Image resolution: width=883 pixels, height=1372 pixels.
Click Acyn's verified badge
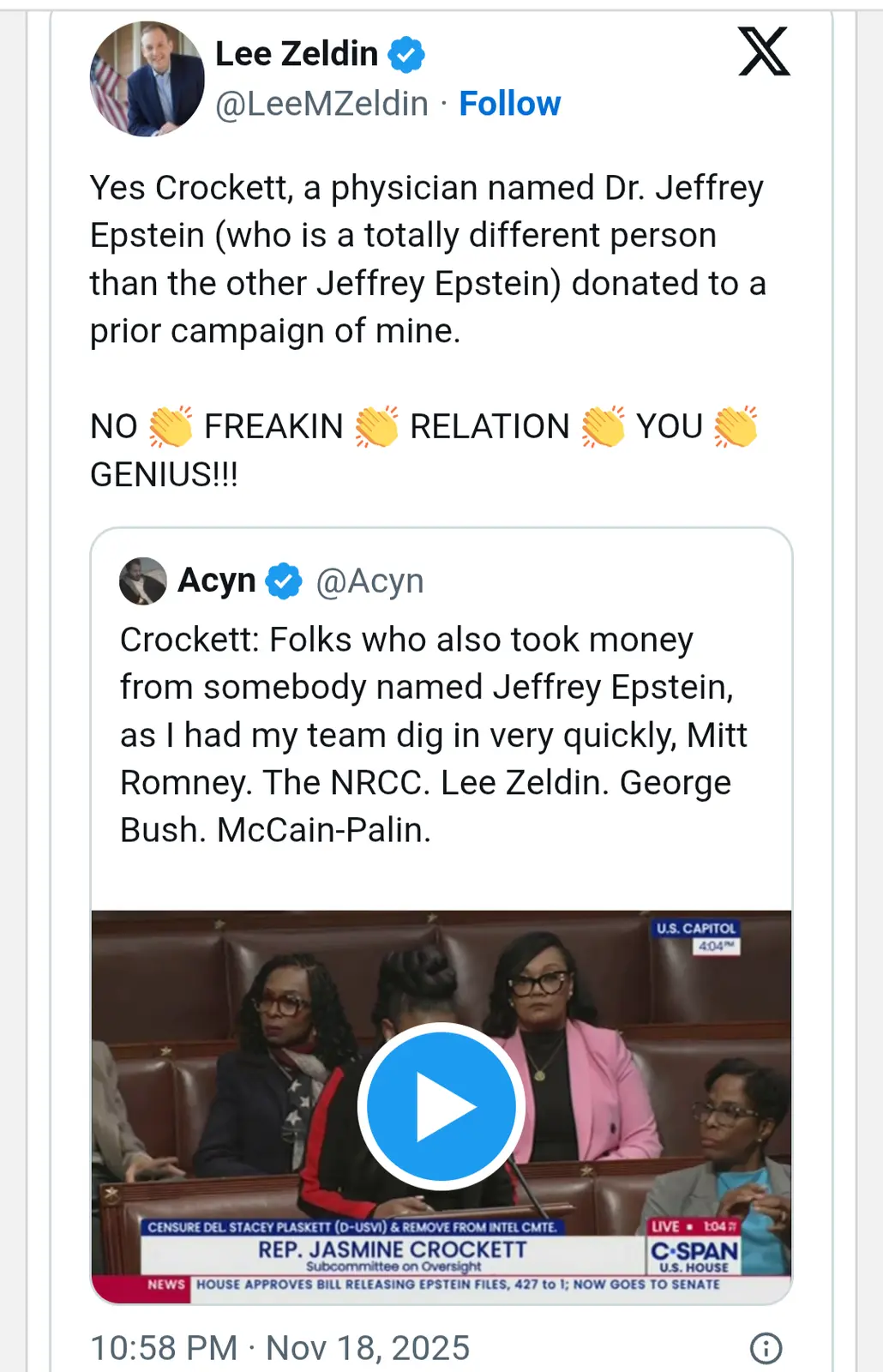[x=283, y=580]
